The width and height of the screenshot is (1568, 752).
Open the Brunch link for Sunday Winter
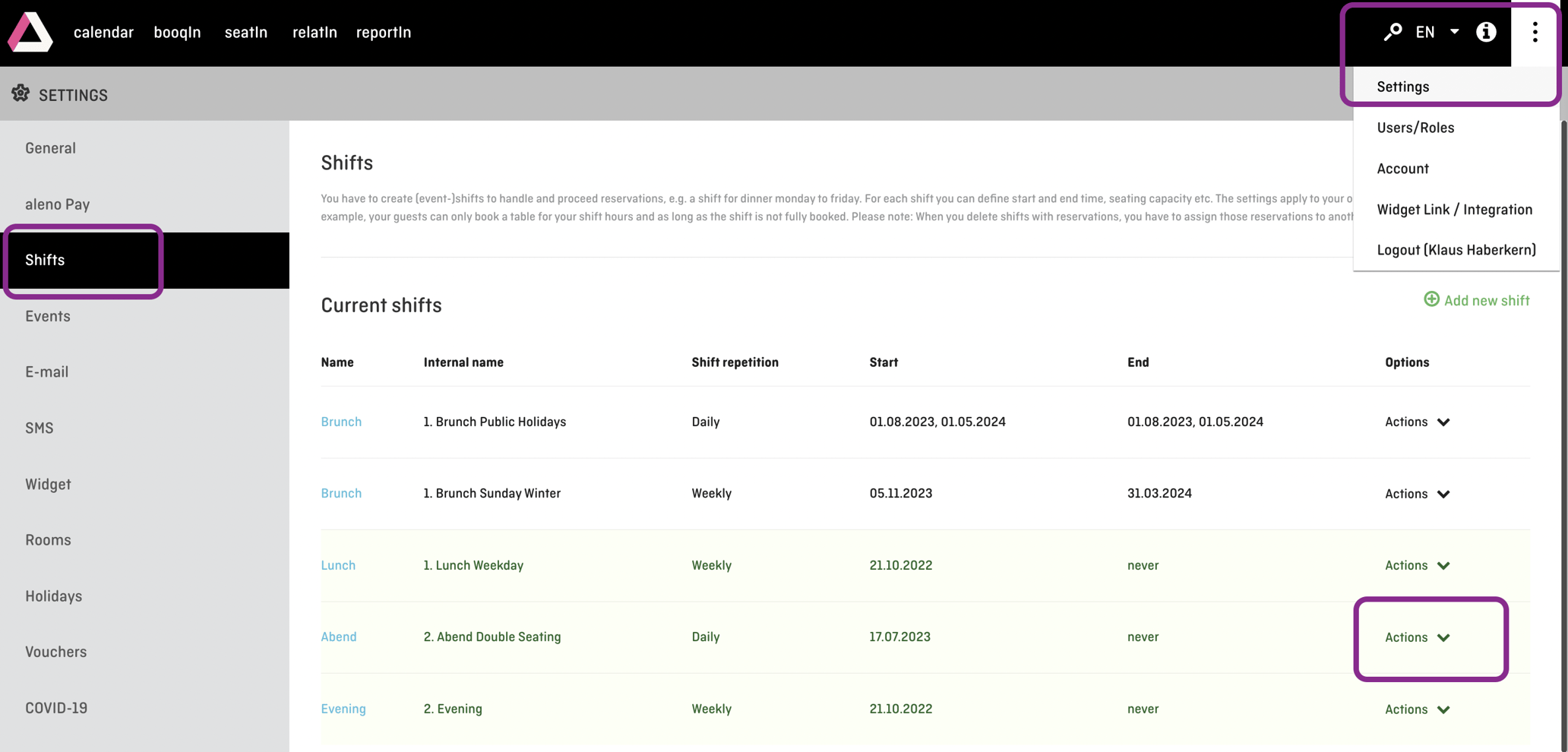click(341, 493)
